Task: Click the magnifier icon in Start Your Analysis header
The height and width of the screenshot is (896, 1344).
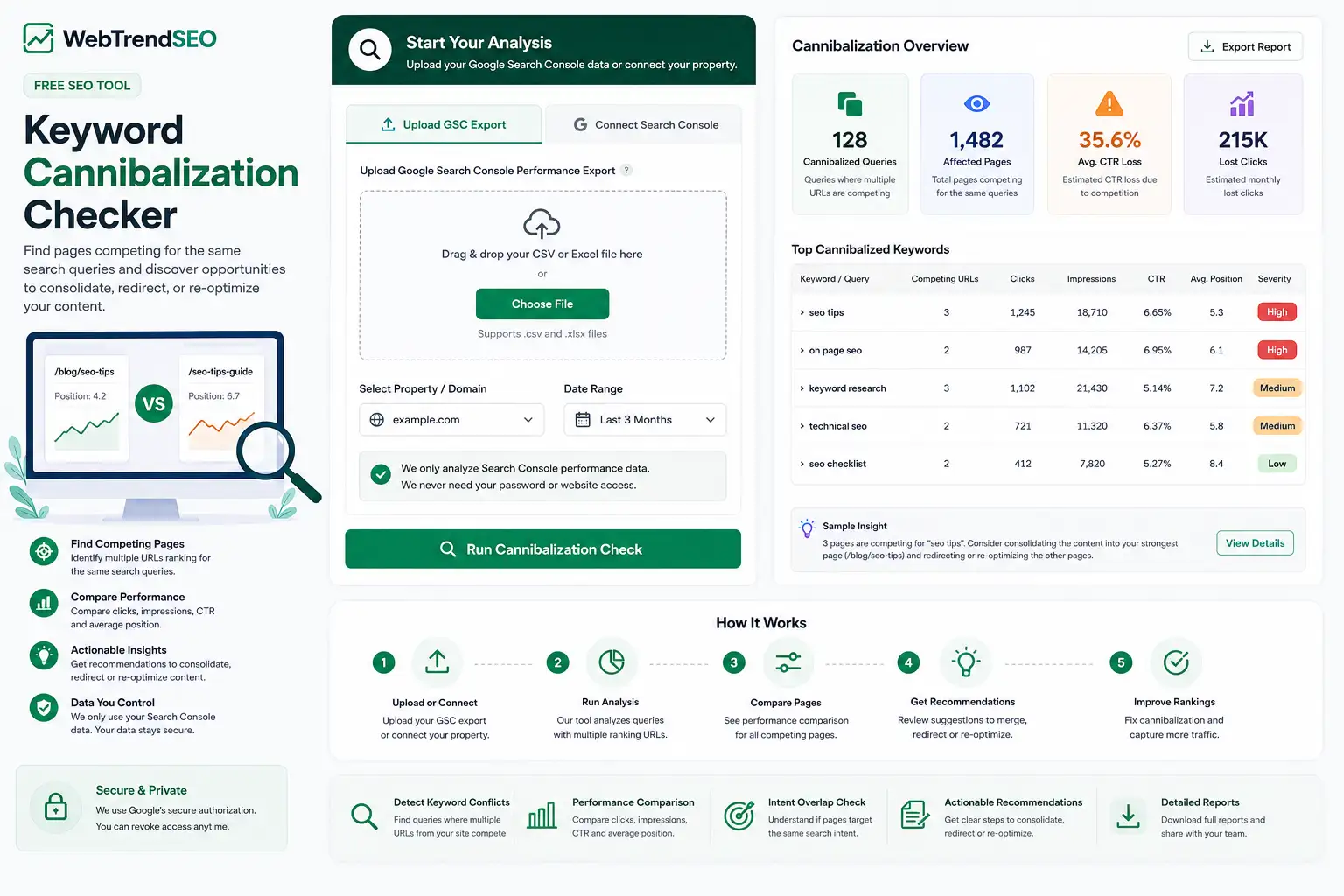Action: pos(370,50)
